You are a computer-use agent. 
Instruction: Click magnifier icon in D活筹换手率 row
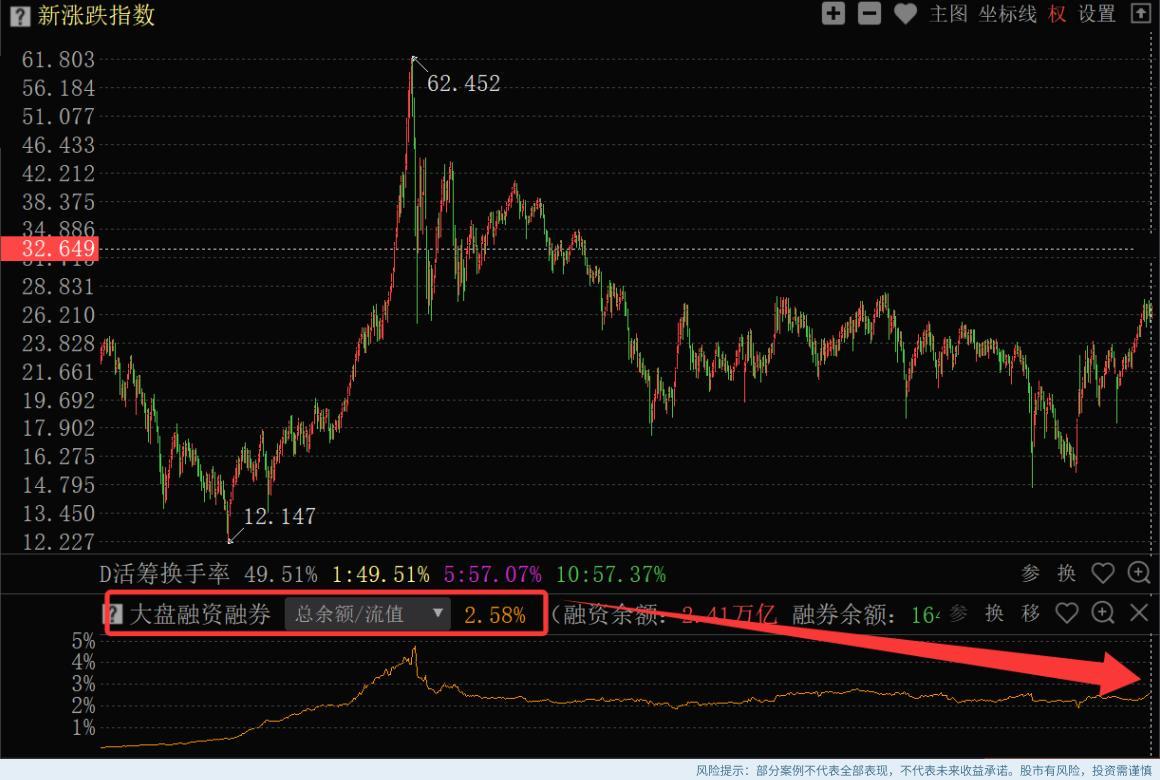tap(1139, 573)
